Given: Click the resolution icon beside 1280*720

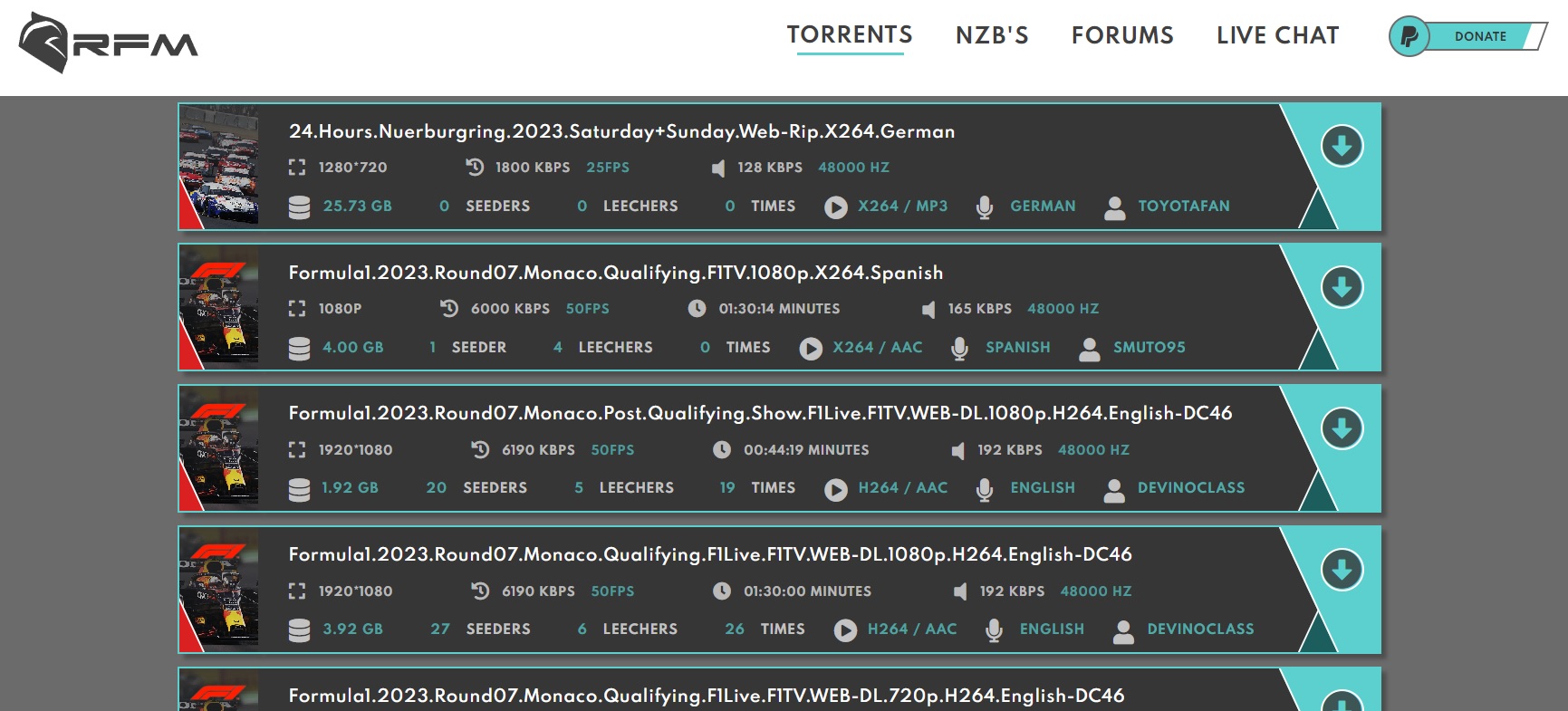Looking at the screenshot, I should pos(297,168).
